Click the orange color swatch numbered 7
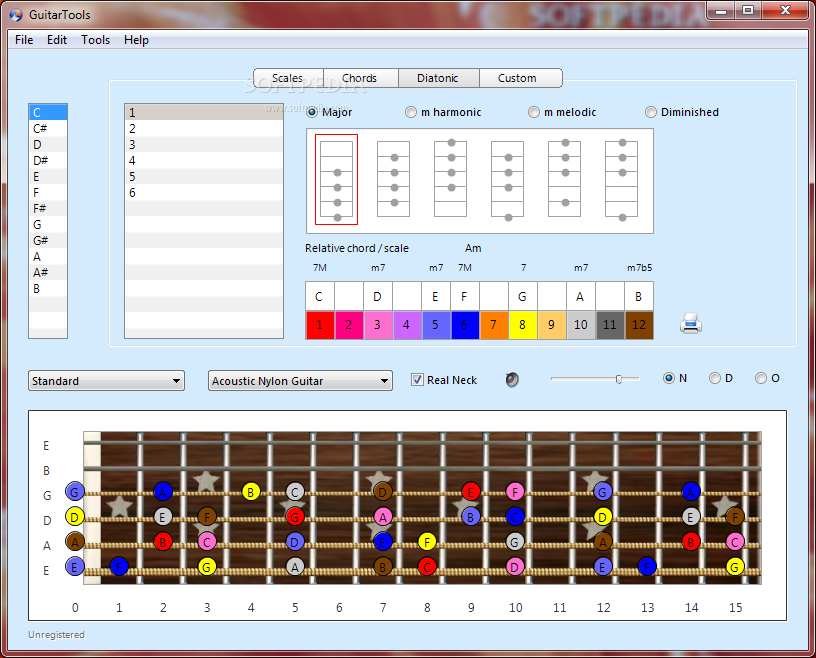Image resolution: width=816 pixels, height=658 pixels. (494, 325)
